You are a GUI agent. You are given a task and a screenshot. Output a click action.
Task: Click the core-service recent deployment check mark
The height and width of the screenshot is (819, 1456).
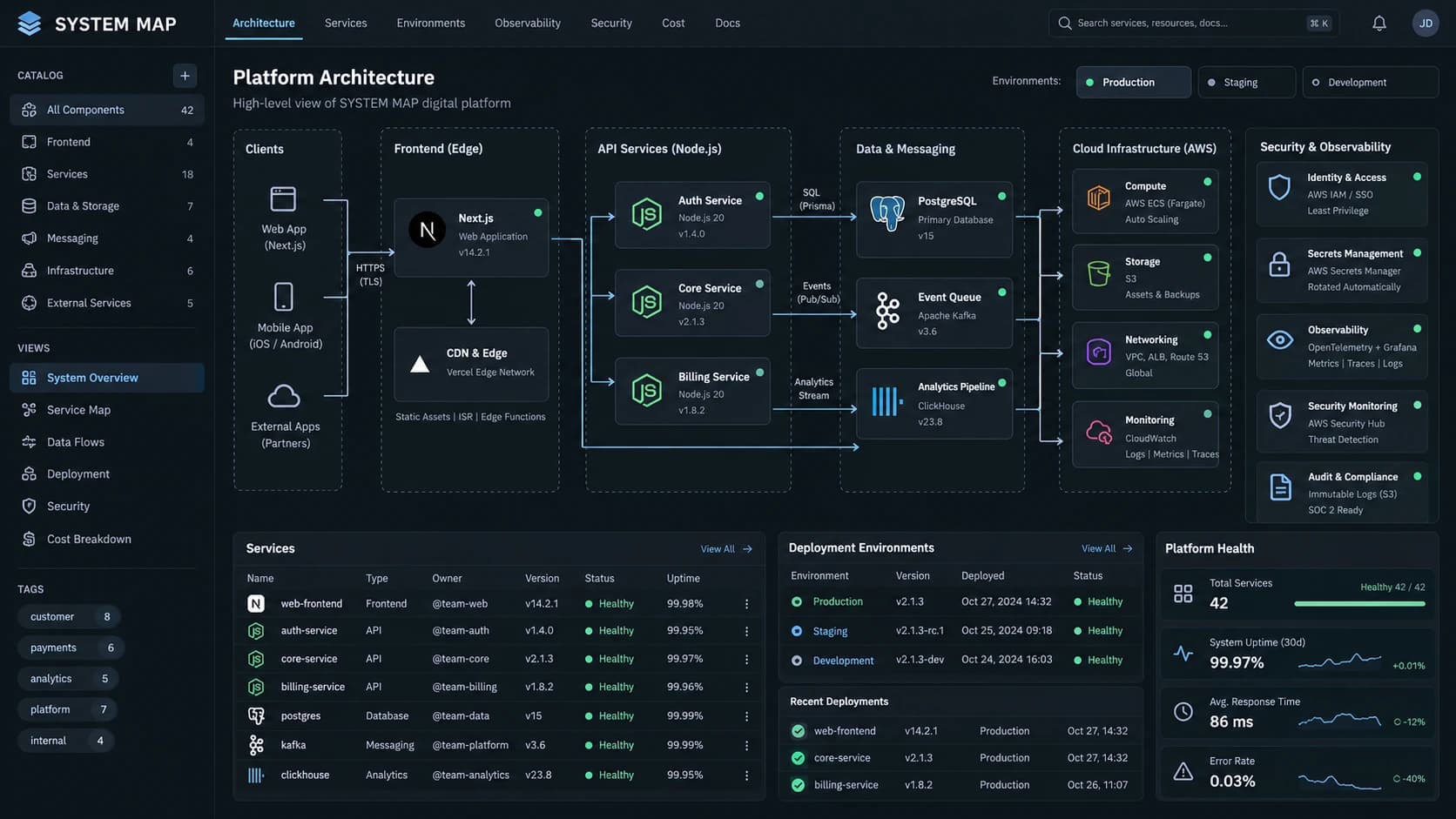point(798,758)
